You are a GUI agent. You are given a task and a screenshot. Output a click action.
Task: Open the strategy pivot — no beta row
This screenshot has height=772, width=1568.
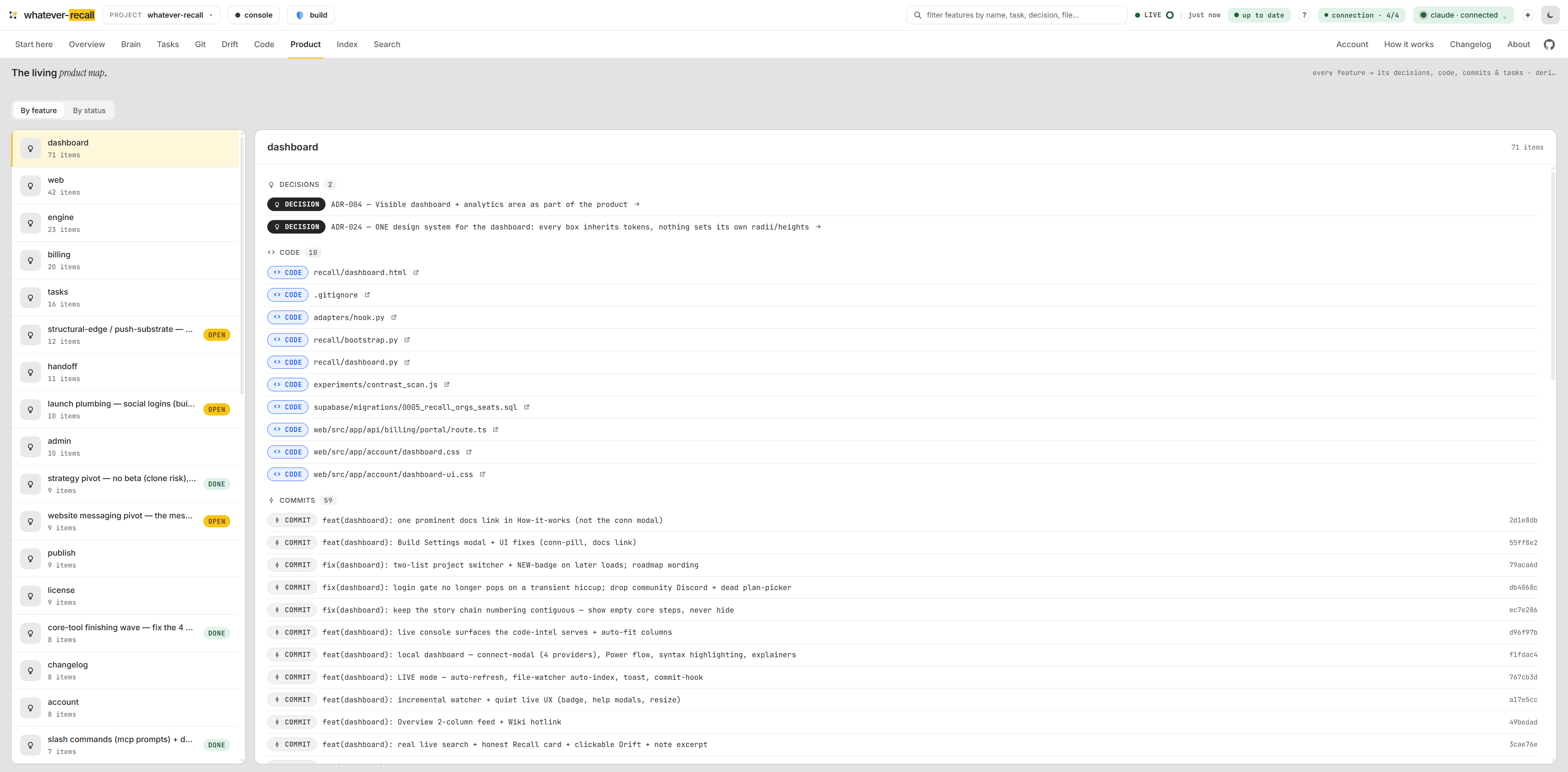[x=126, y=484]
